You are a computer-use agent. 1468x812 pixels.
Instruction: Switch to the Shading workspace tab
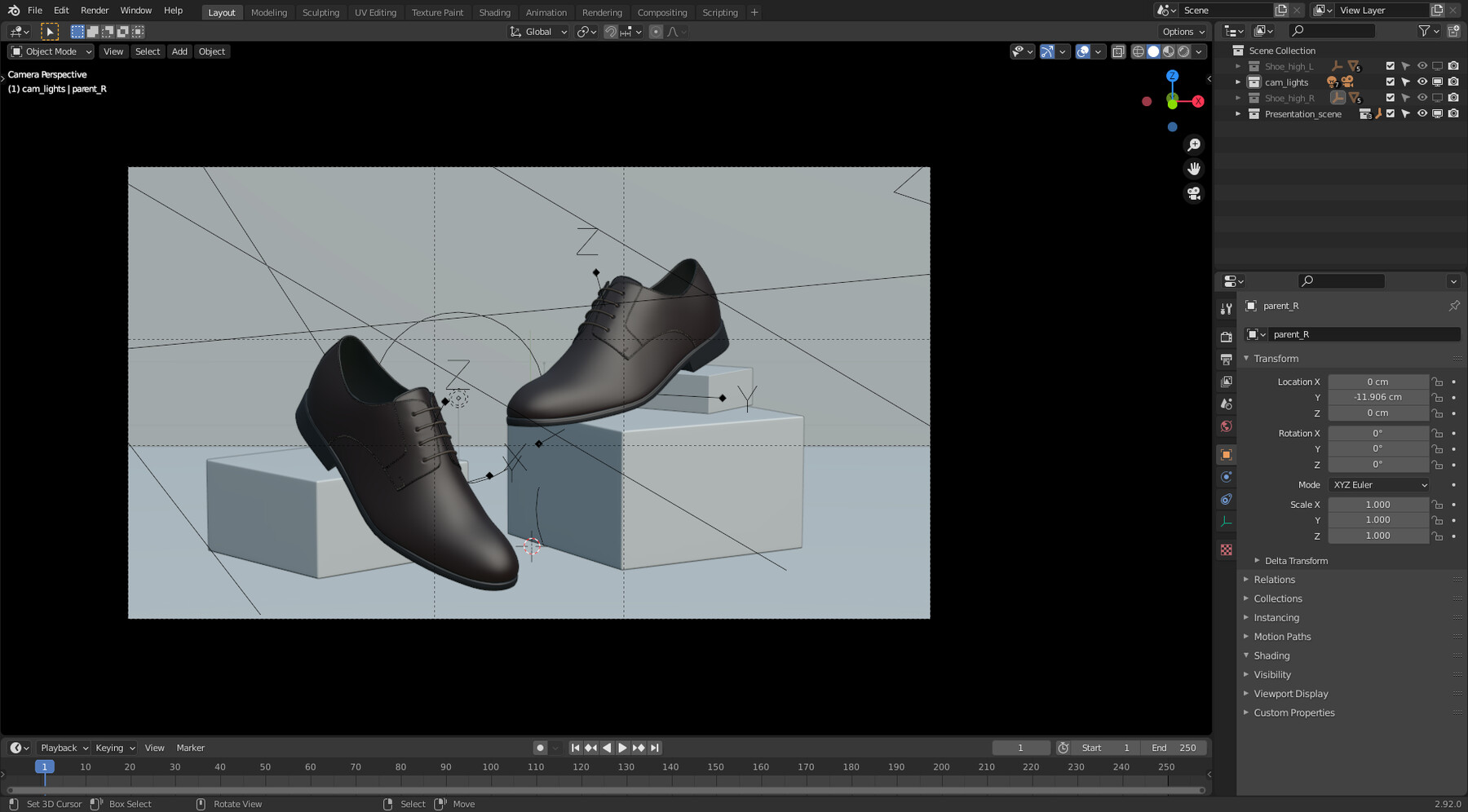point(495,12)
